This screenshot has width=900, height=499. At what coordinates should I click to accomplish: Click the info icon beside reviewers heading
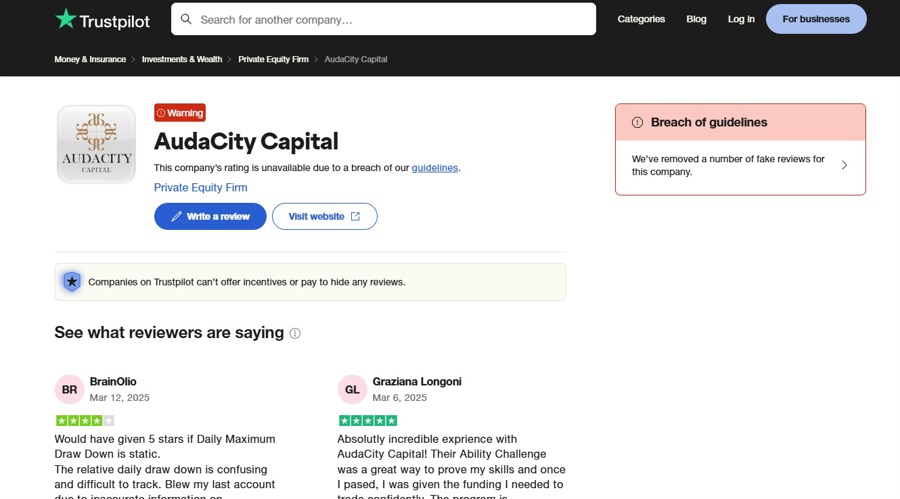coord(295,334)
